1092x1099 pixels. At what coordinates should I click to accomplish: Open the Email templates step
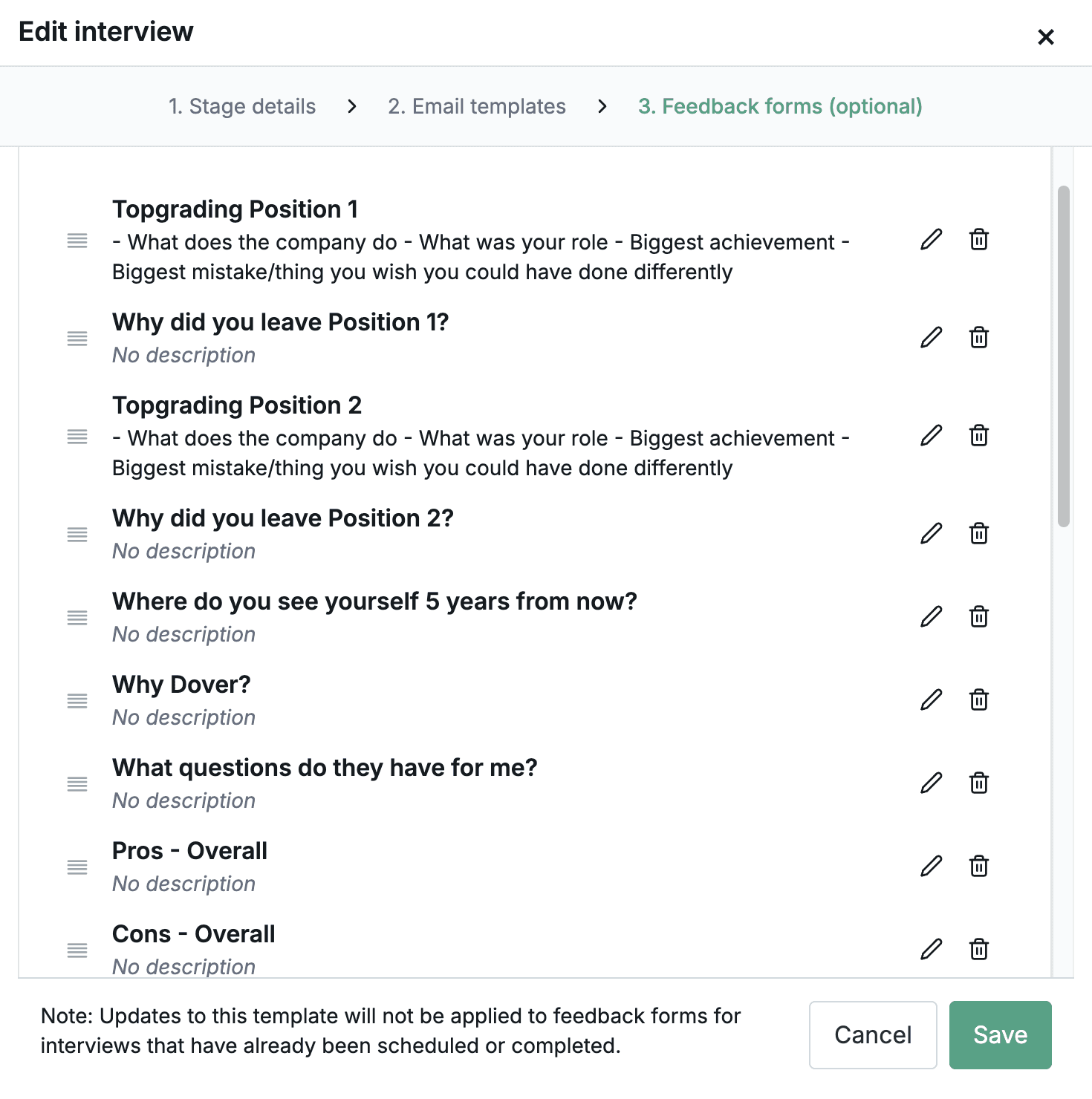pos(476,106)
